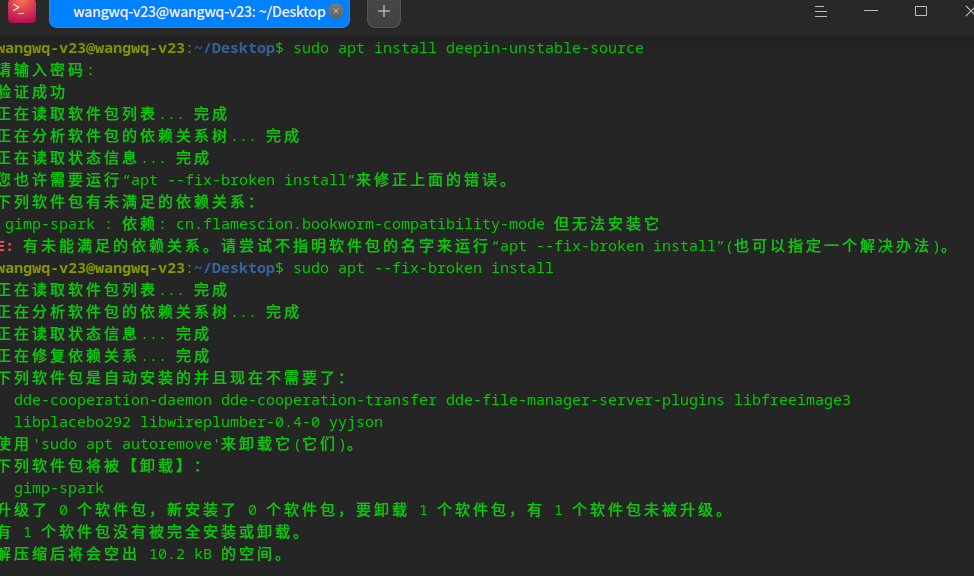Close the ~/Desktop terminal tab
Image resolution: width=974 pixels, height=576 pixels.
coord(336,11)
